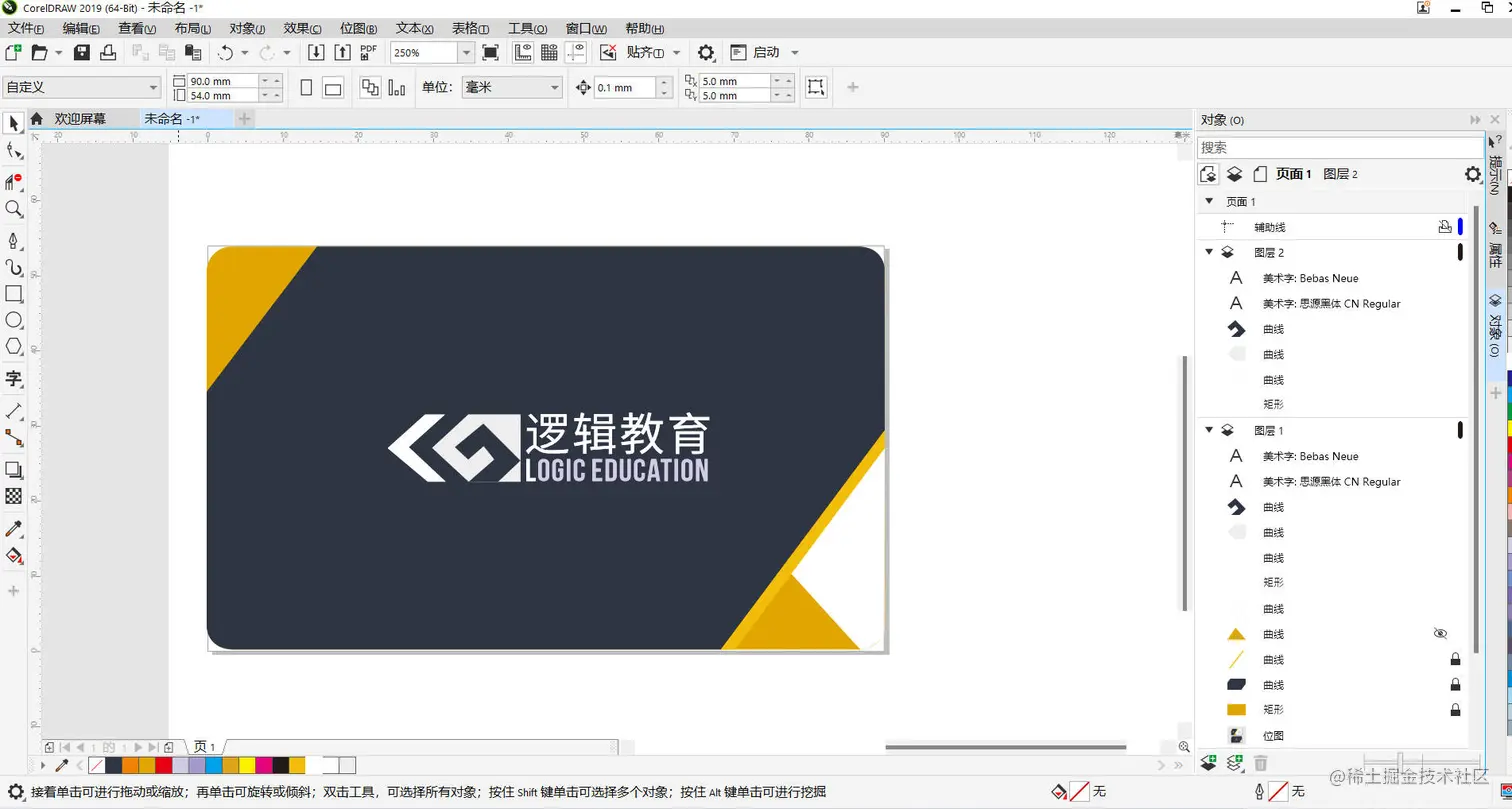
Task: Select the Crop tool
Action: (x=14, y=181)
